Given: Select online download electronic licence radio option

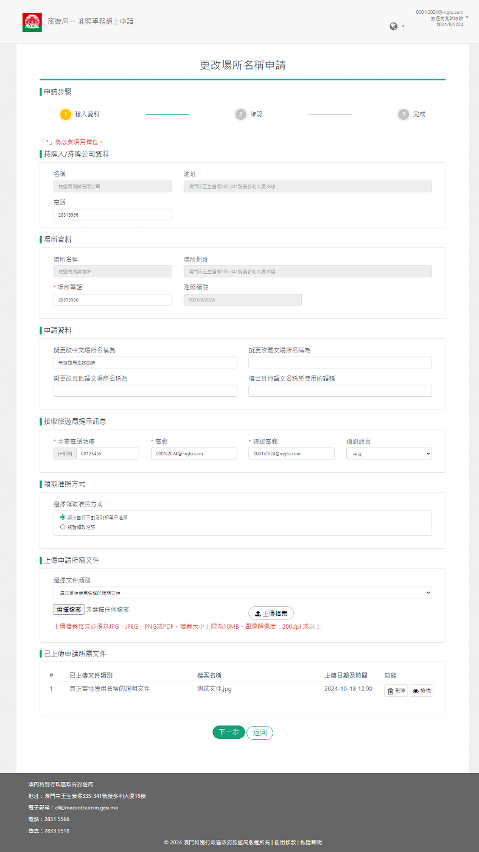Looking at the screenshot, I should coord(62,518).
